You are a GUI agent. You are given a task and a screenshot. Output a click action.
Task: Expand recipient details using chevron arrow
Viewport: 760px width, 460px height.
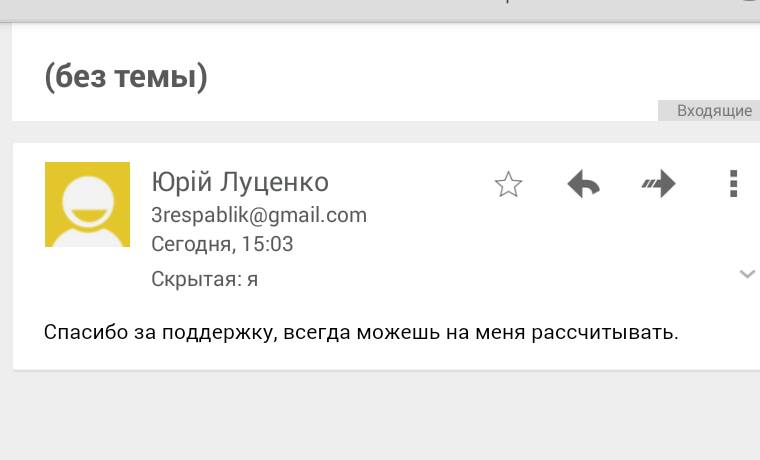point(747,274)
